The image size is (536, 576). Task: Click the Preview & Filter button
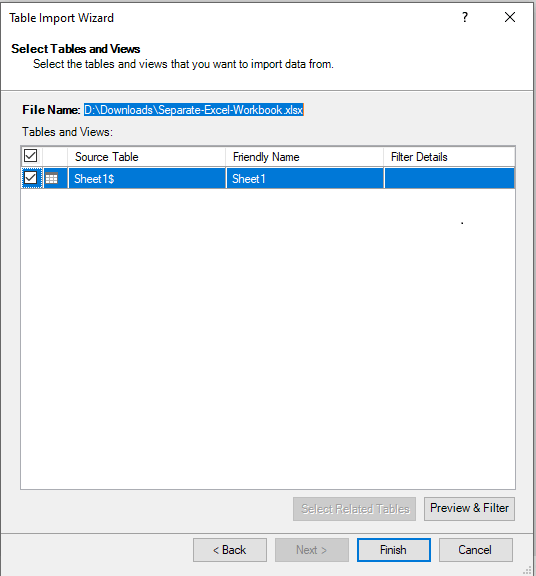(469, 508)
